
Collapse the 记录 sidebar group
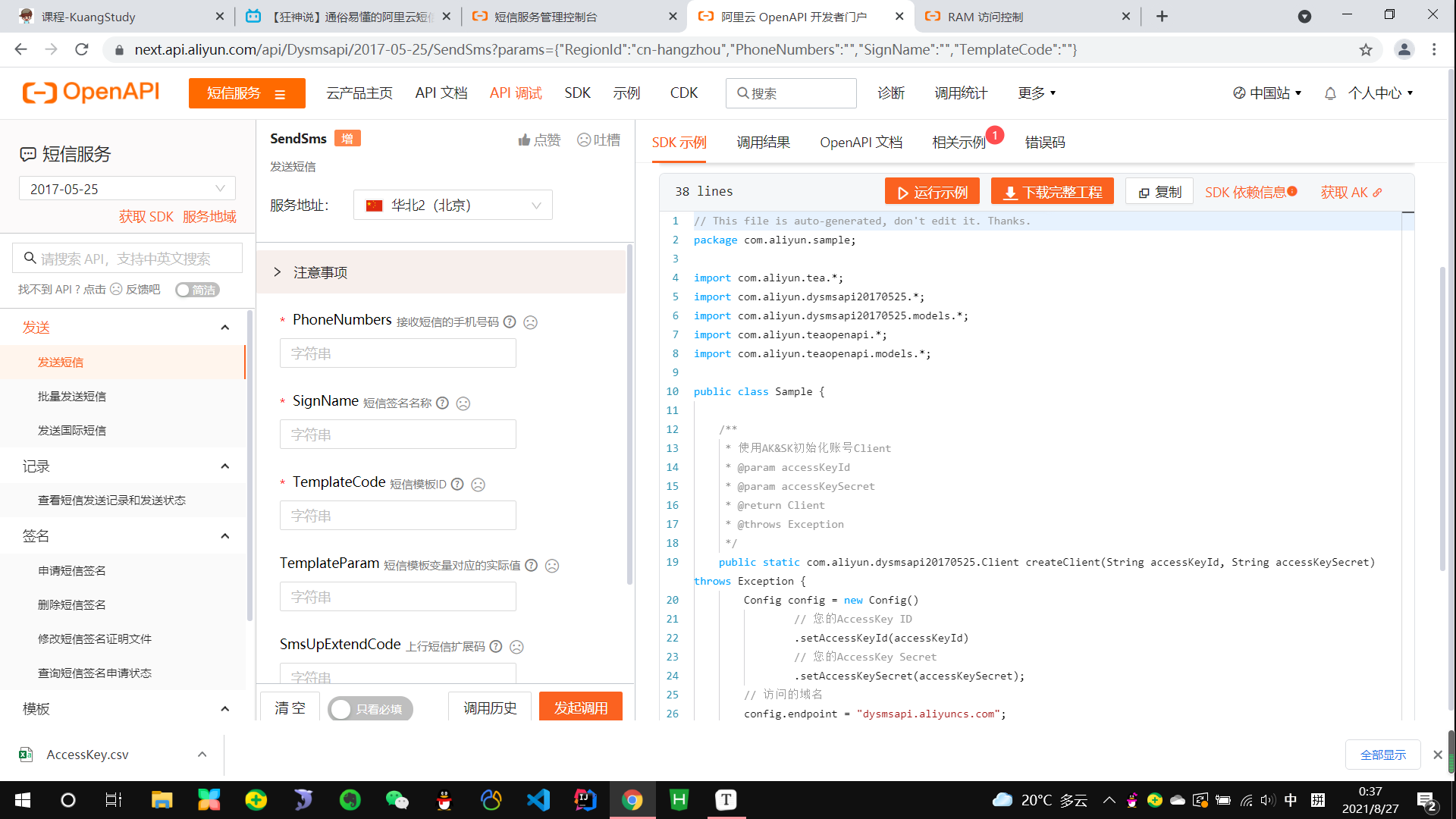tap(224, 466)
